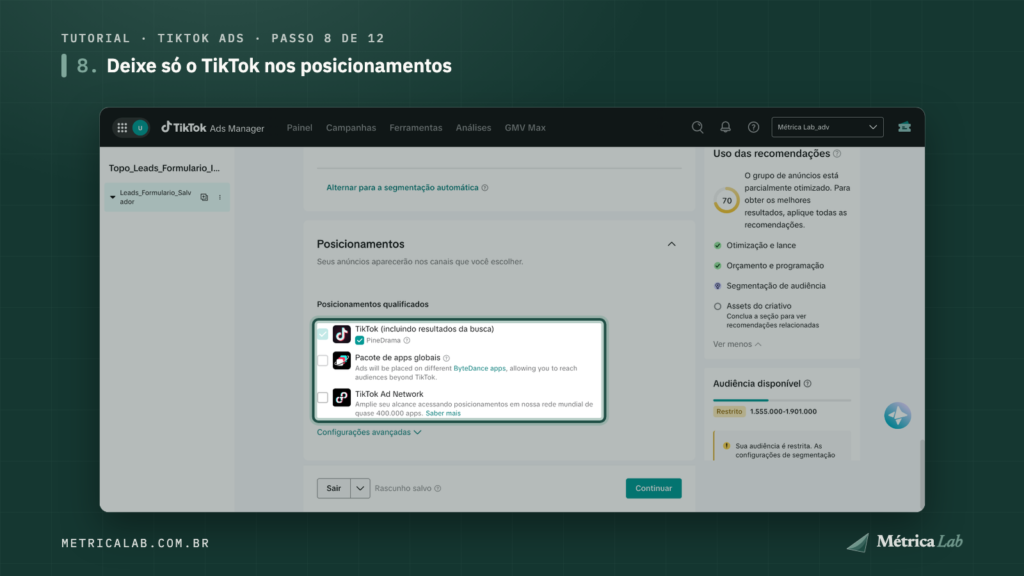Open more options for Leads_Formulario_Salvador
The image size is (1024, 576).
[220, 197]
